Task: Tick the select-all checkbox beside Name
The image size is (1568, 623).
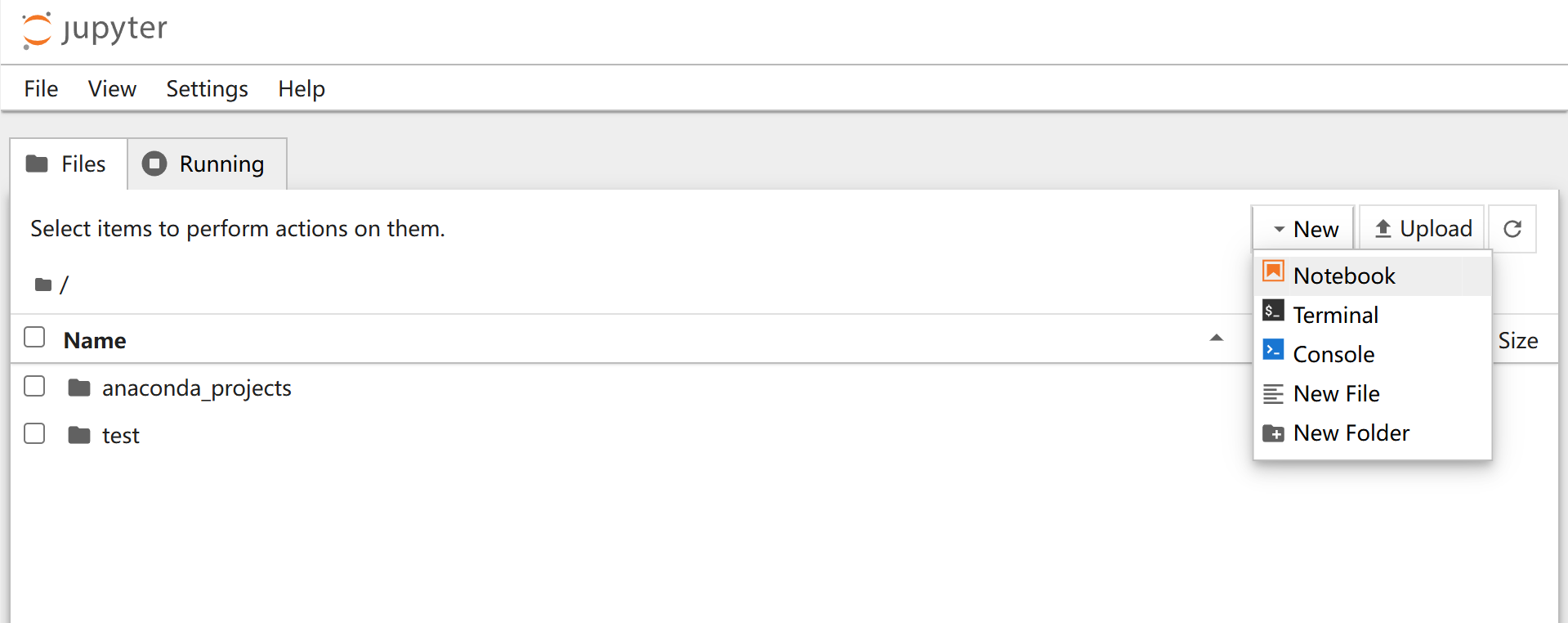Action: (34, 337)
